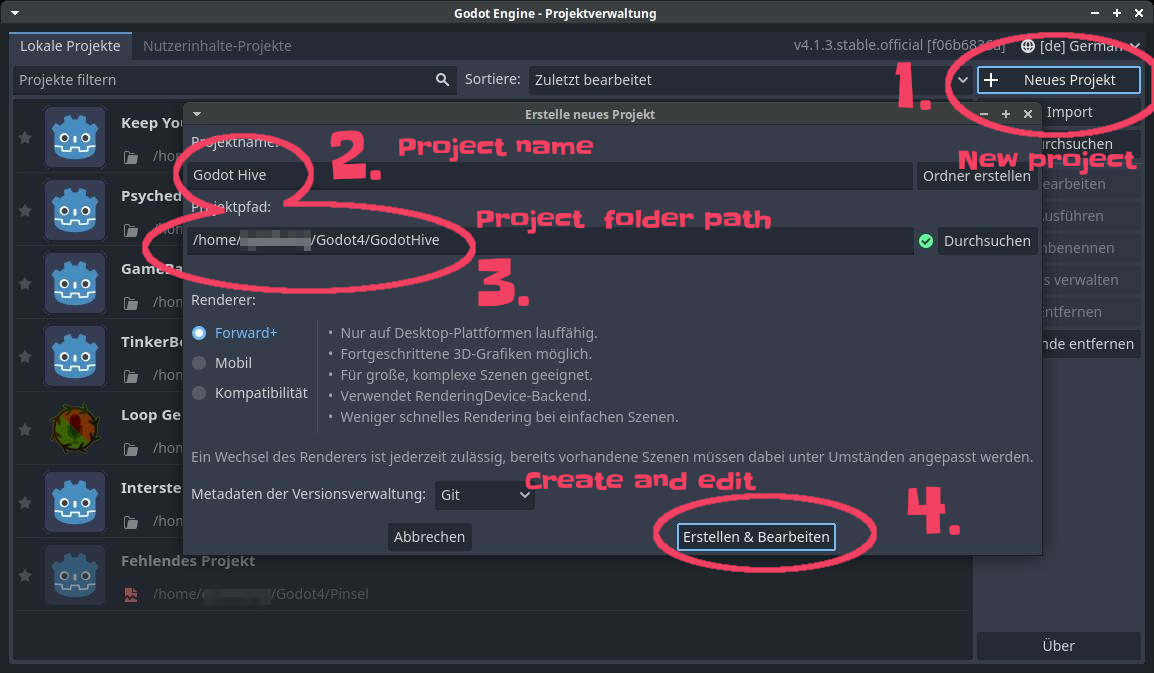
Task: Click the project path field ending in Godot4/GodotHive
Action: coord(549,240)
